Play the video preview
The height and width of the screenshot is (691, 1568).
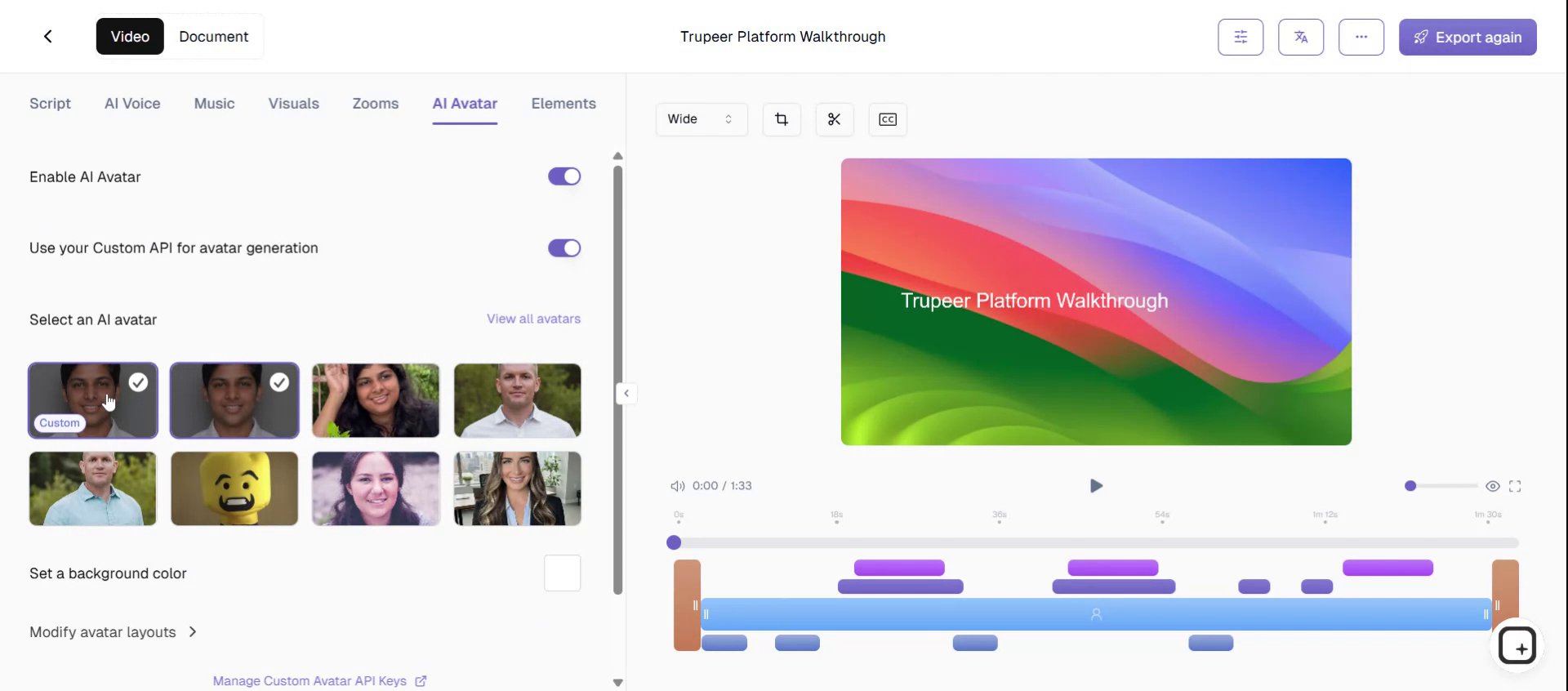coord(1096,486)
